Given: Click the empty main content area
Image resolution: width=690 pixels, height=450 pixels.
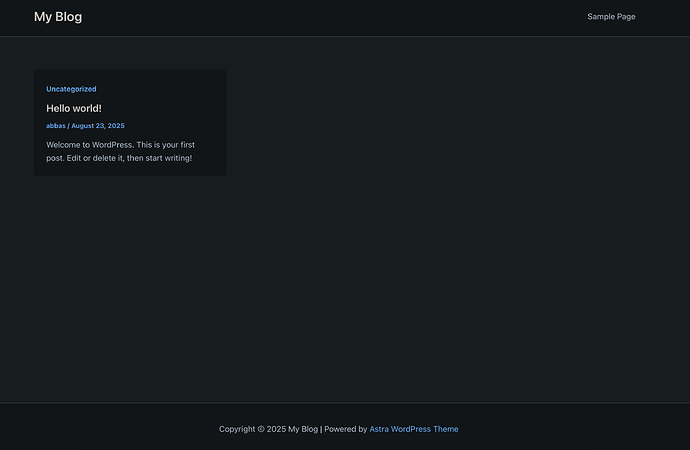Looking at the screenshot, I should pyautogui.click(x=450, y=250).
